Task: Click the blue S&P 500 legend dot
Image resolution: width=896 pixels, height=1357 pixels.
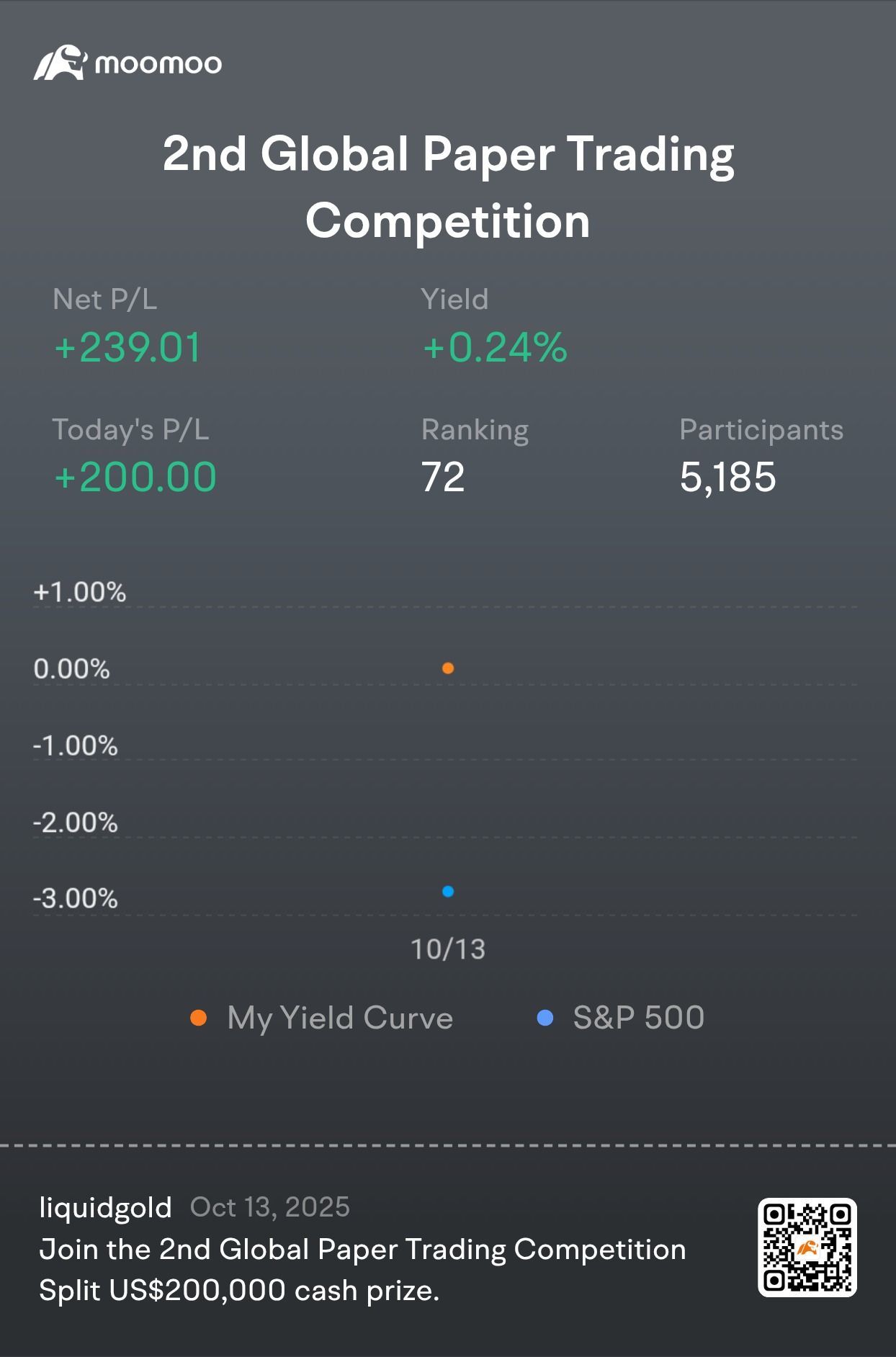Action: pyautogui.click(x=545, y=1018)
